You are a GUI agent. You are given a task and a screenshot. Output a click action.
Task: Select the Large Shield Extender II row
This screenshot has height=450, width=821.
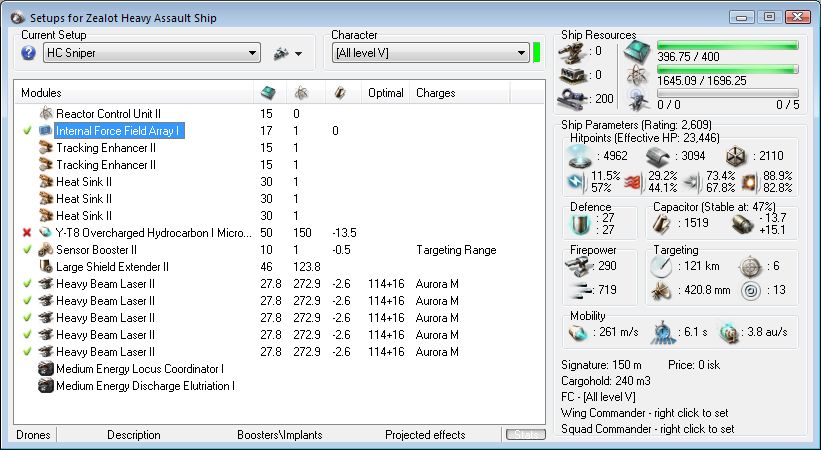280,267
